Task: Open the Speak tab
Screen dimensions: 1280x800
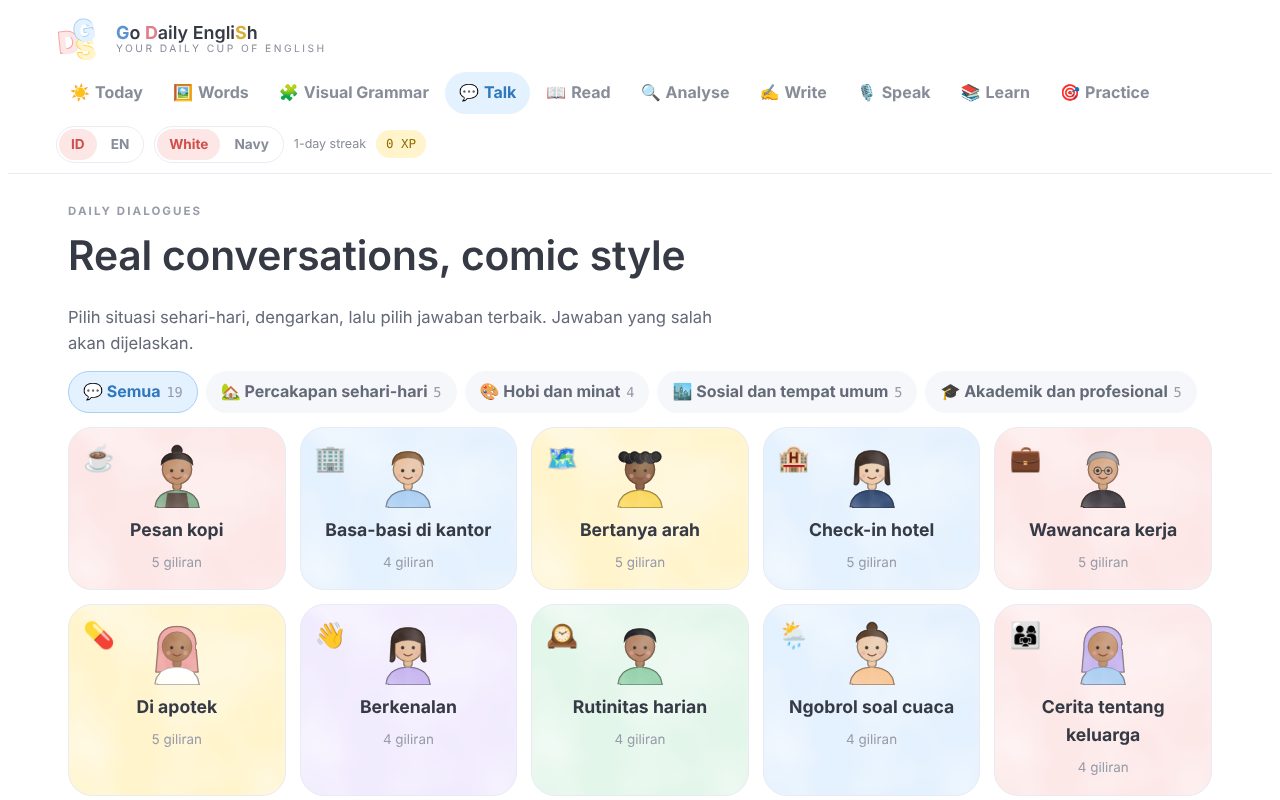Action: tap(894, 93)
